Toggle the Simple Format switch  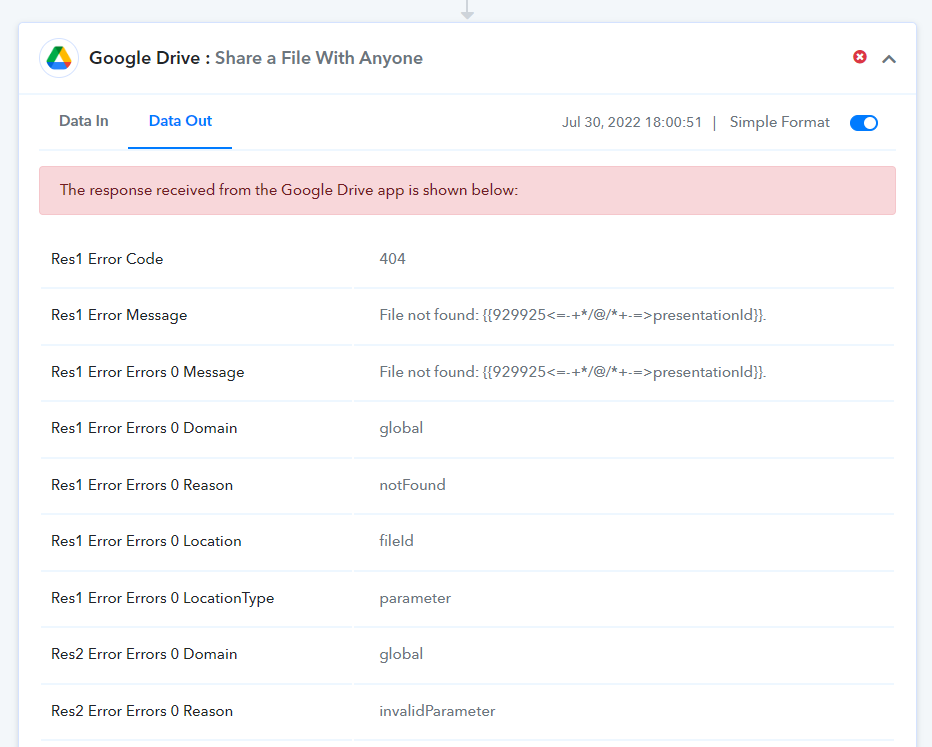[864, 123]
